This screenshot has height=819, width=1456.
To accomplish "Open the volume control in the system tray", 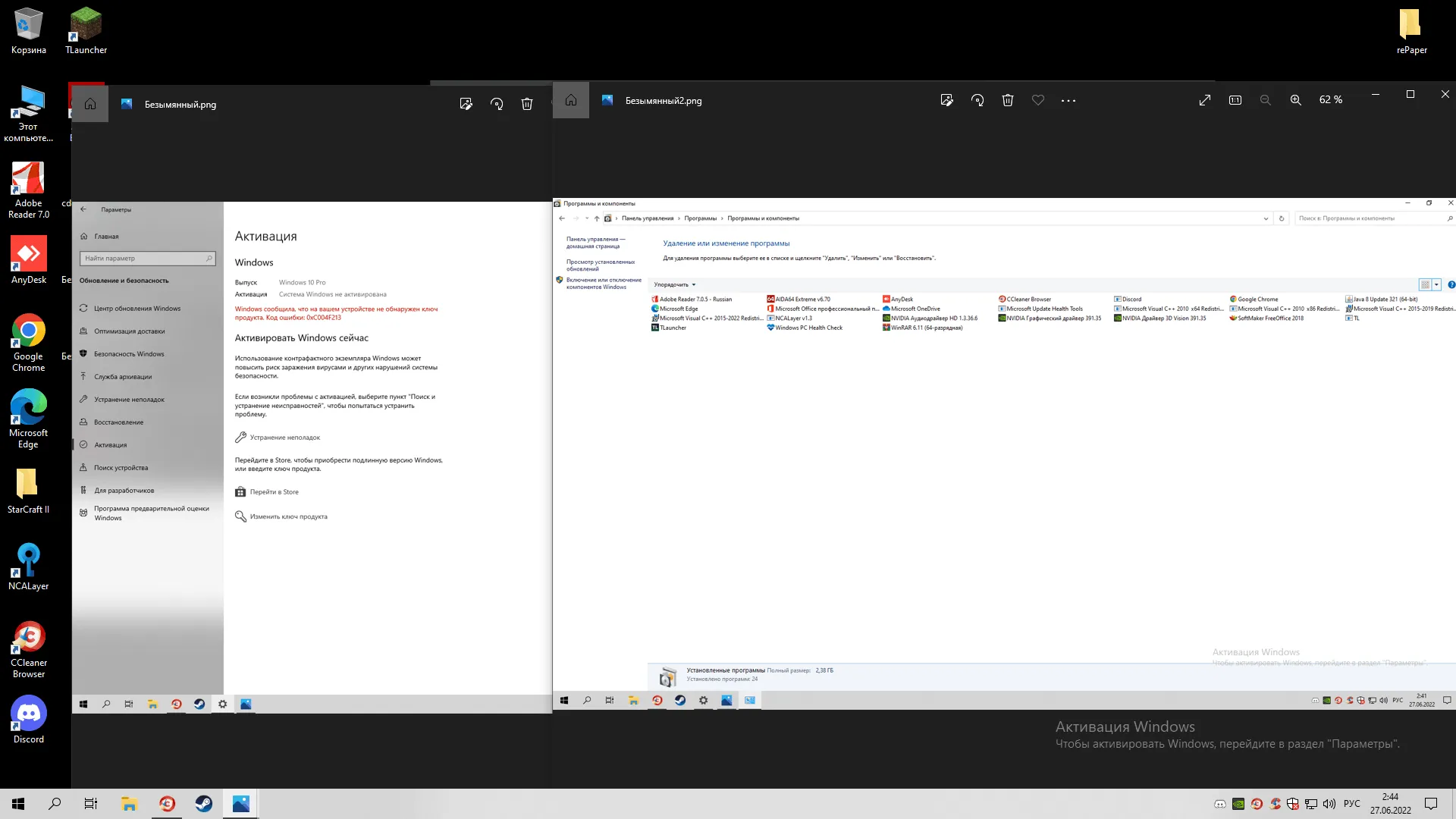I will [x=1329, y=804].
